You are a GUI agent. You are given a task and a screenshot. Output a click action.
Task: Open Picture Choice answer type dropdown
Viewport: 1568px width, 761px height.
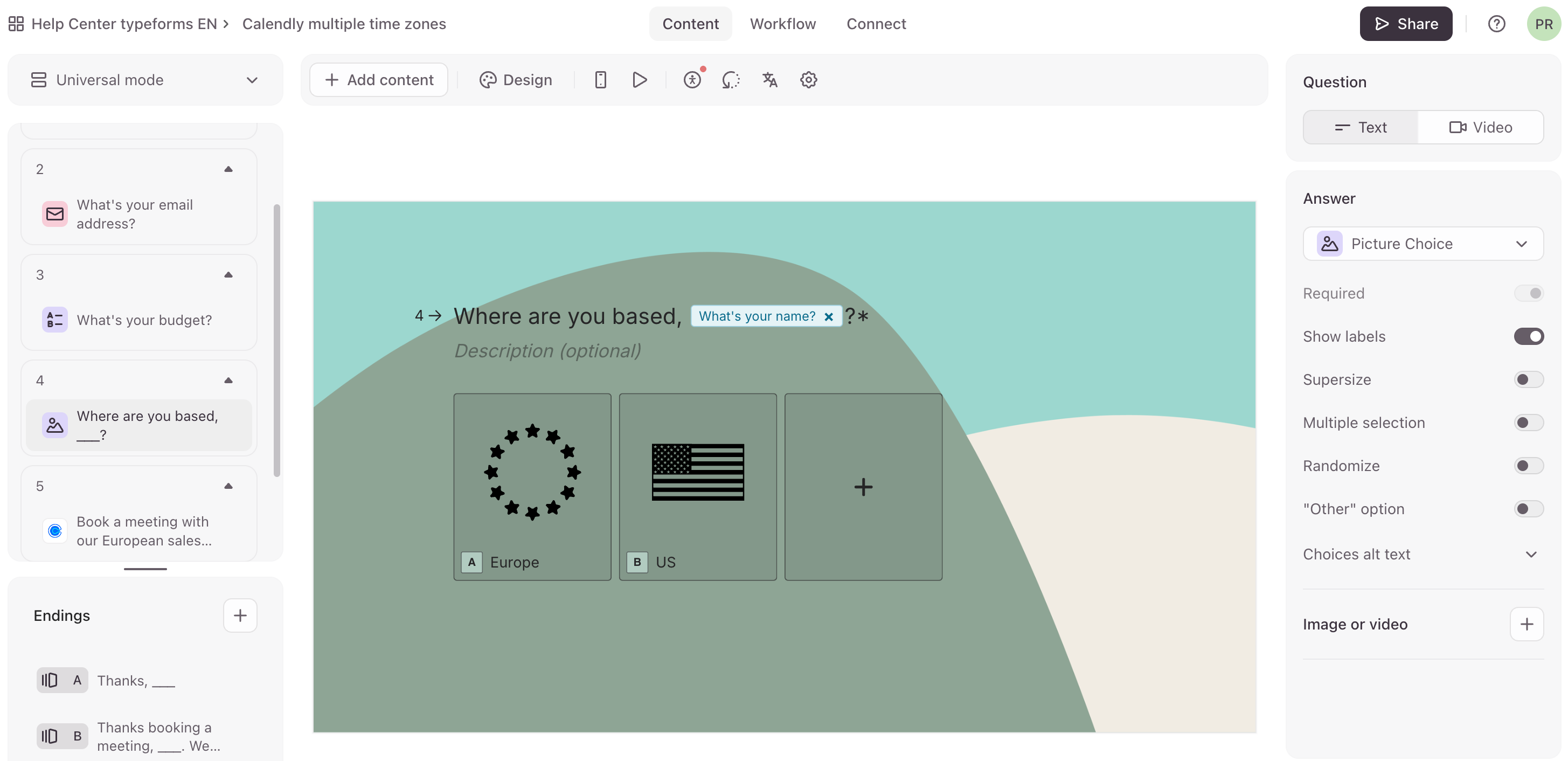tap(1423, 244)
